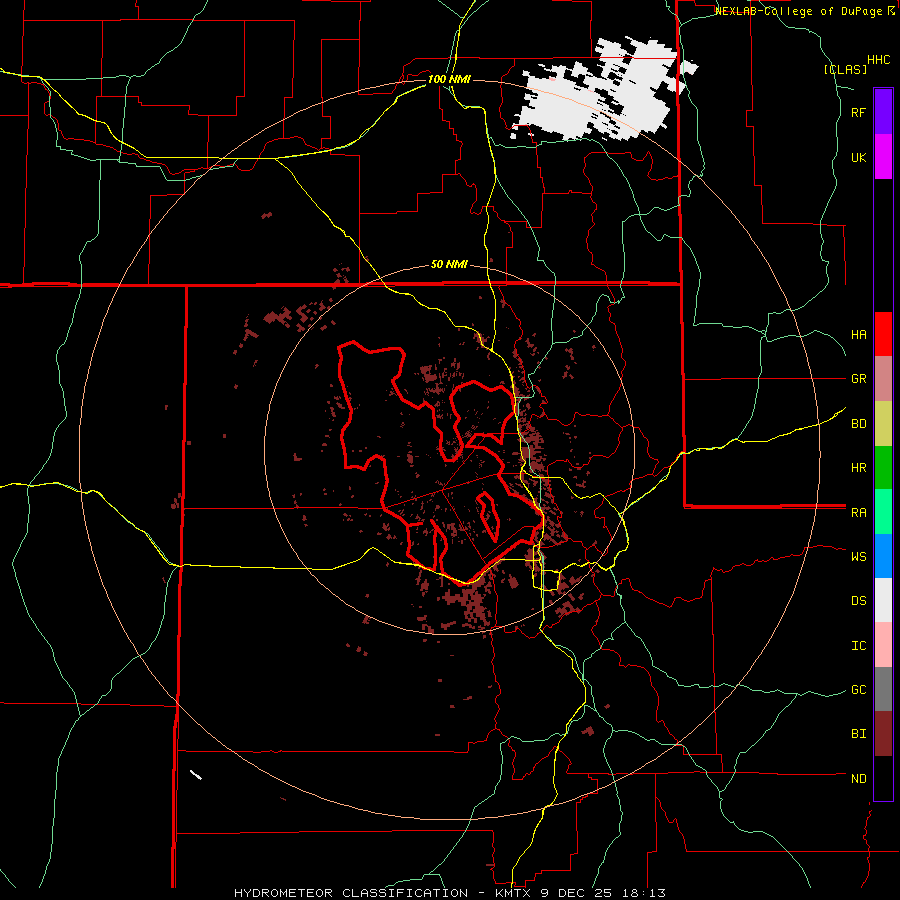Click the GR pink legend swatch

point(883,379)
